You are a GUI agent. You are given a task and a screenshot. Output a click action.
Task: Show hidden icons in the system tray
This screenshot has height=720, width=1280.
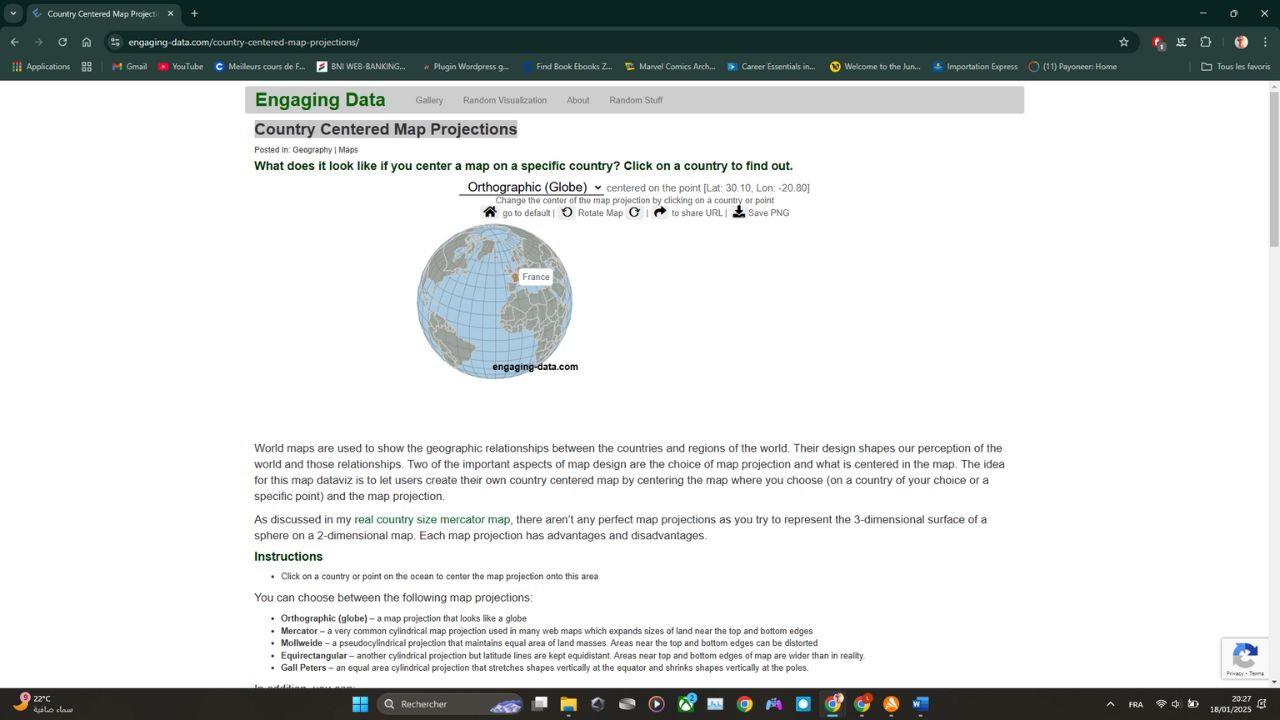pos(1110,704)
